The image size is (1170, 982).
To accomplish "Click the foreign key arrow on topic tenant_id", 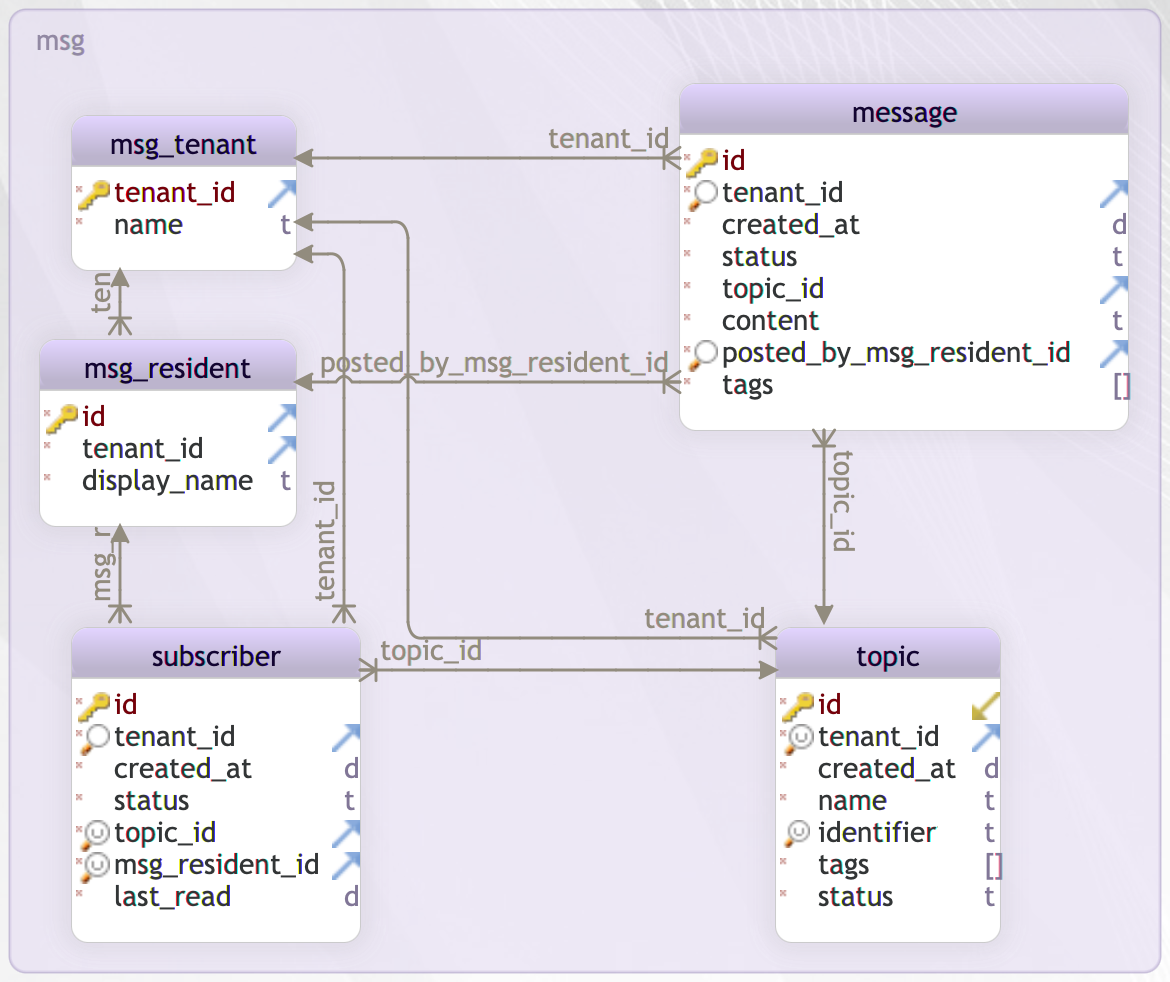I will [986, 737].
